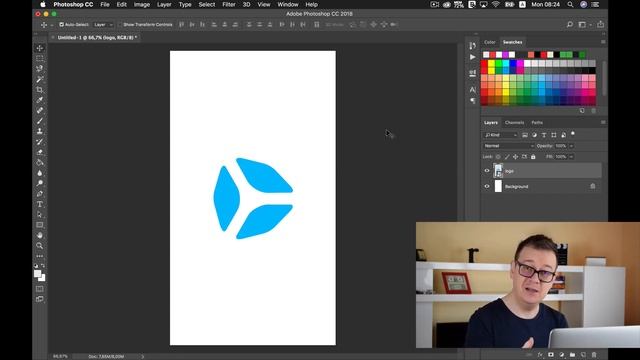The width and height of the screenshot is (640, 360).
Task: Open the Swatches panel menu
Action: [603, 42]
